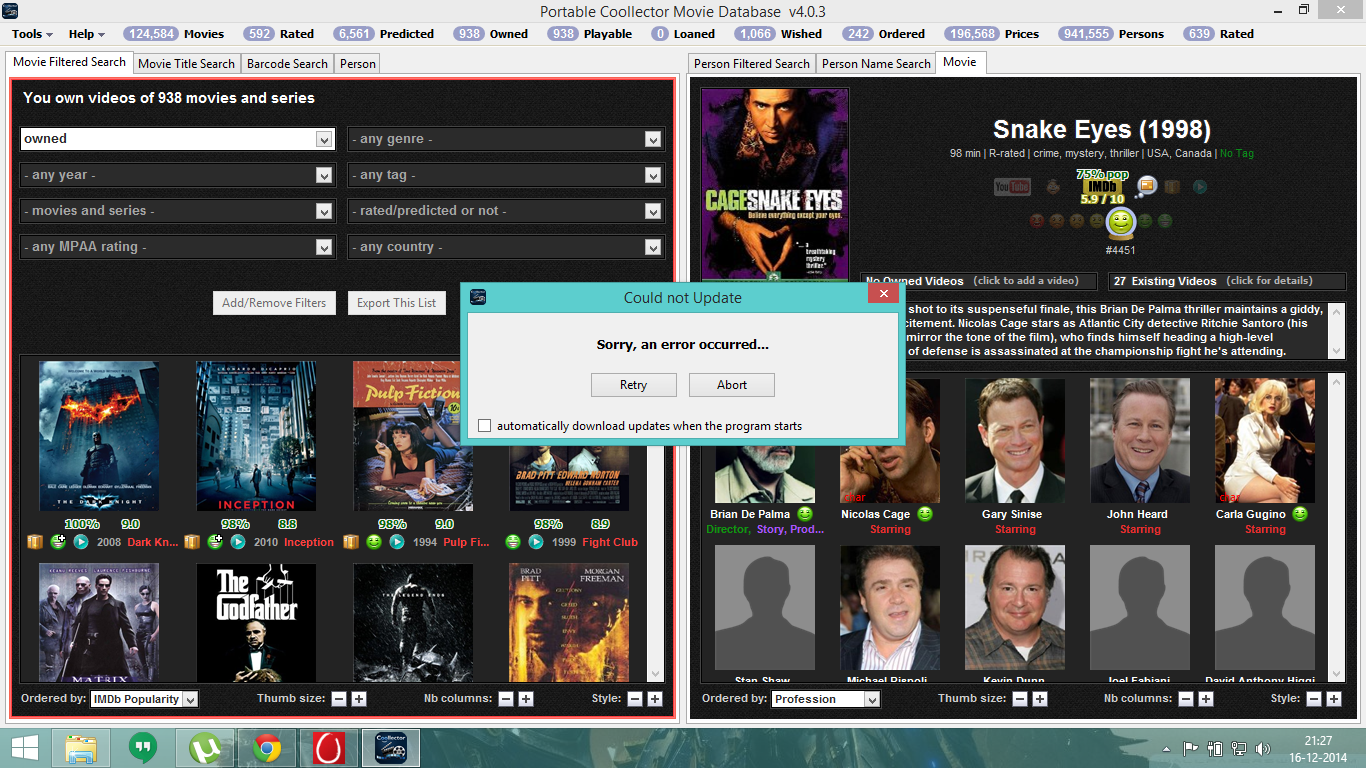This screenshot has width=1366, height=768.
Task: Click the speech bubble icon beside the IMDb badge
Action: pos(1147,185)
